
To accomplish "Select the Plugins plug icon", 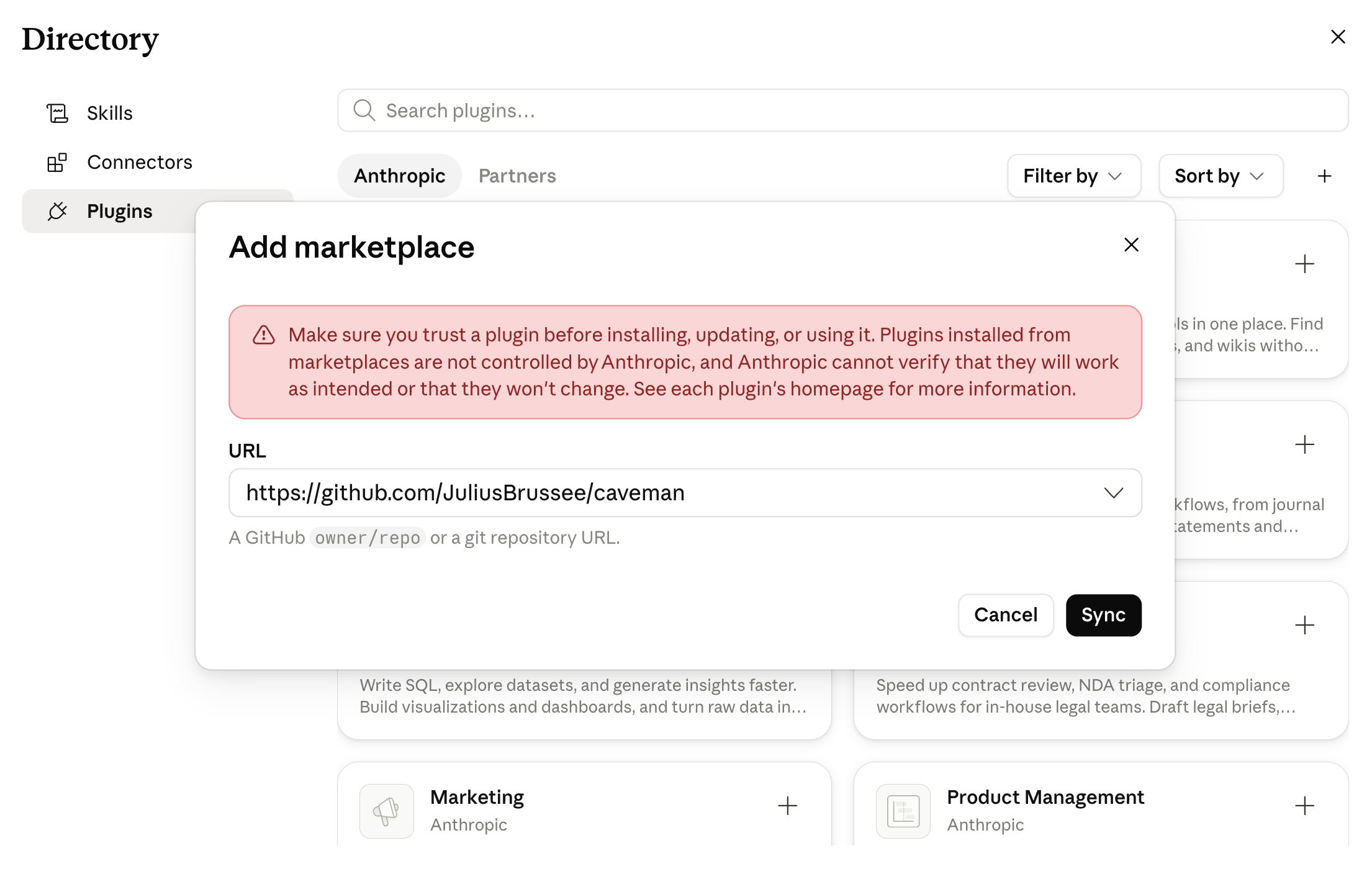I will point(57,211).
